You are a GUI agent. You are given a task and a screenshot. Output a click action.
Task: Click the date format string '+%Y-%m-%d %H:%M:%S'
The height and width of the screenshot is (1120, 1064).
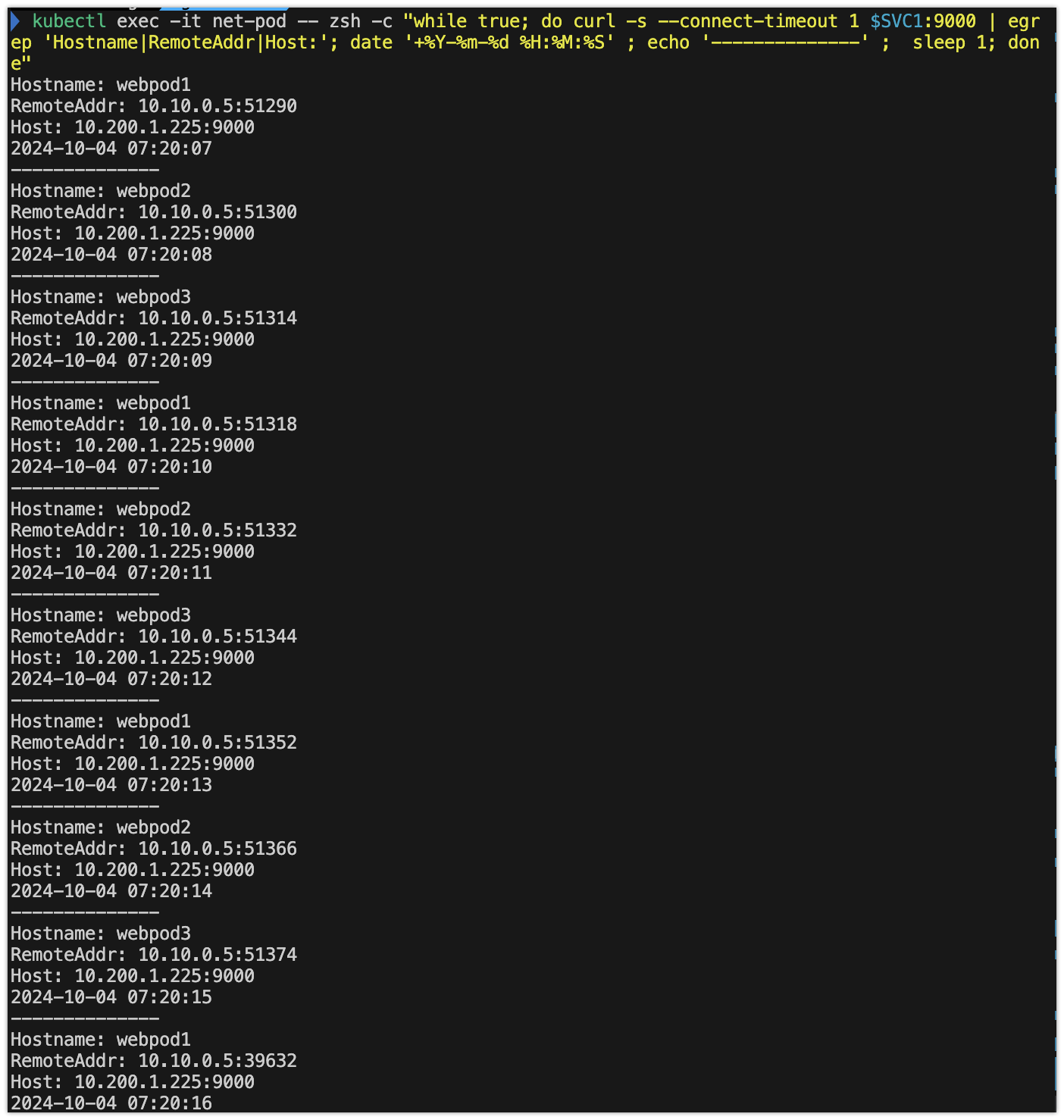(x=509, y=42)
